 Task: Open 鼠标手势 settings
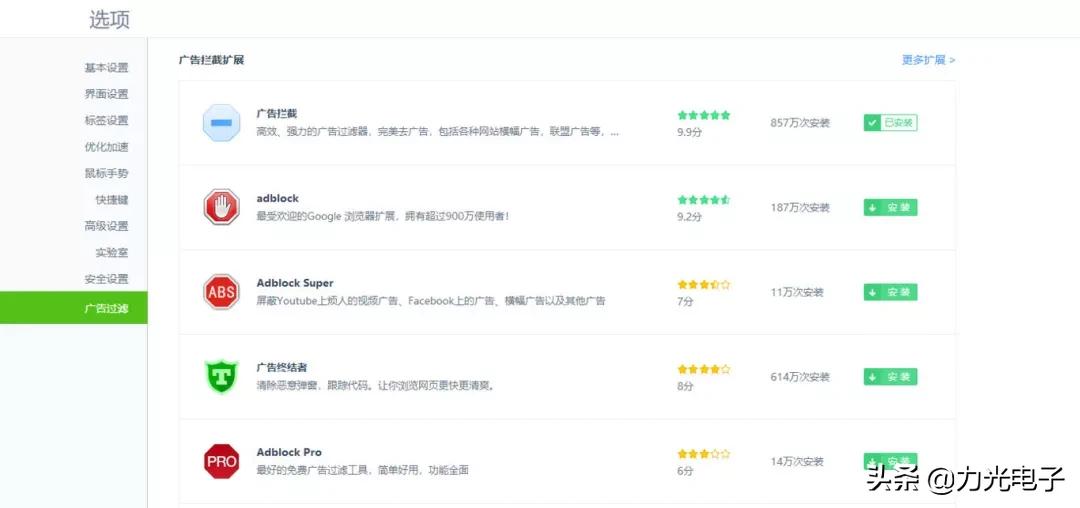tap(106, 173)
